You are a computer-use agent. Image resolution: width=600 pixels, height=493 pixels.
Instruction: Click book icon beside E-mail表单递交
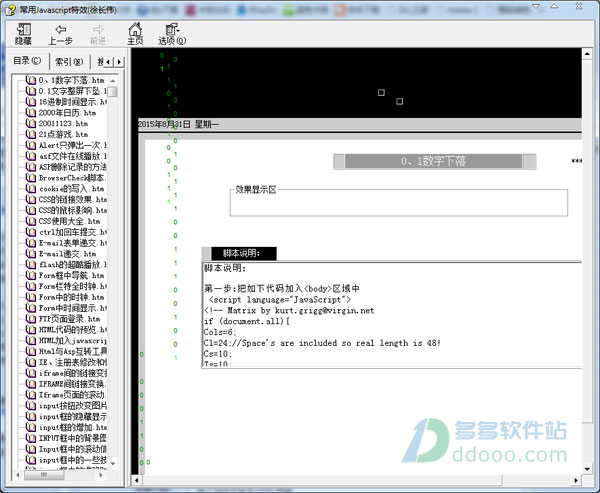(31, 243)
